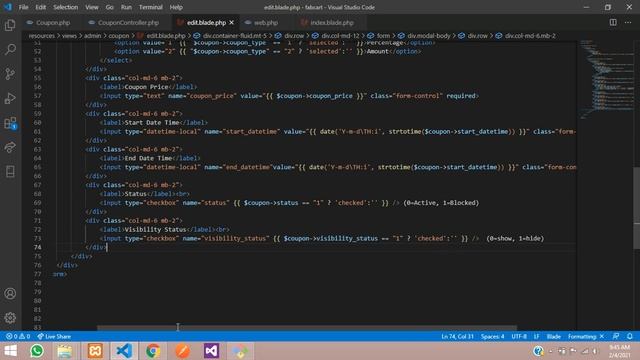640x360 pixels.
Task: Open the Source Control view
Action: pyautogui.click(x=10, y=74)
